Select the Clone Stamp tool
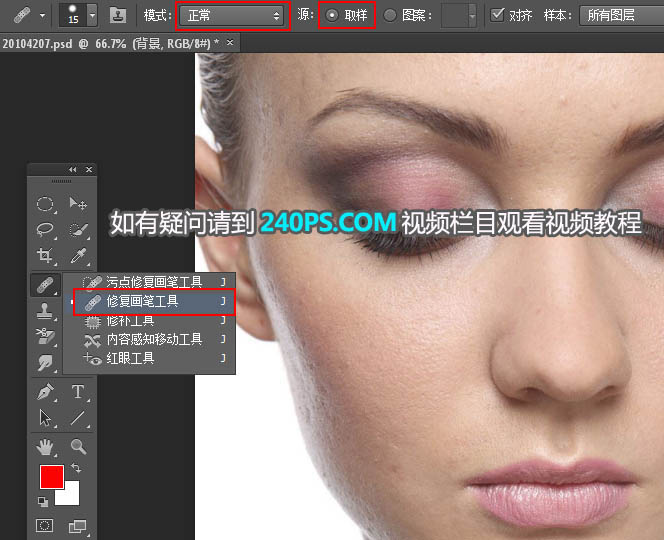Image resolution: width=664 pixels, height=540 pixels. click(45, 311)
